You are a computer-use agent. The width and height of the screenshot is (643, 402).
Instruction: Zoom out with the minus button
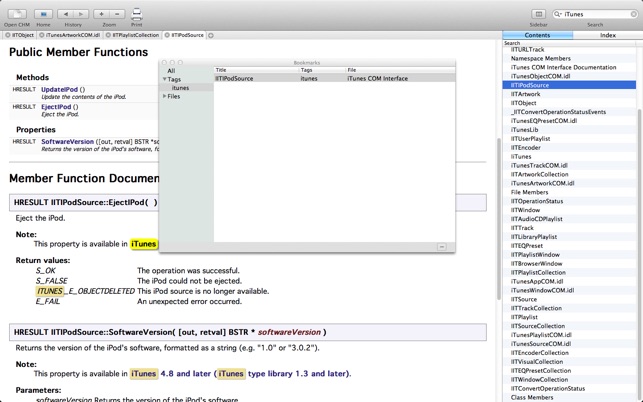click(117, 14)
